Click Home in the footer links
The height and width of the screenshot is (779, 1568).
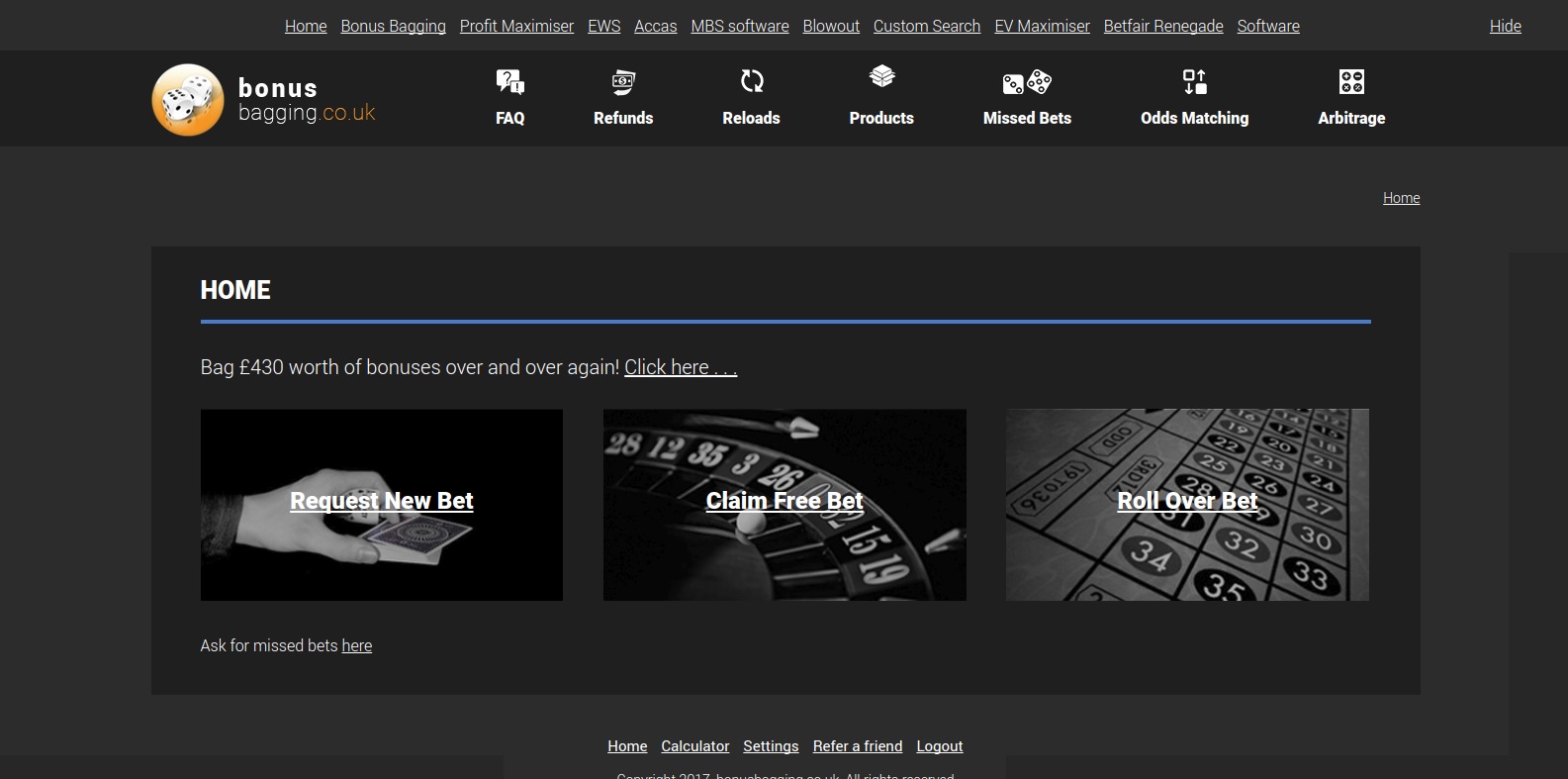pyautogui.click(x=627, y=746)
